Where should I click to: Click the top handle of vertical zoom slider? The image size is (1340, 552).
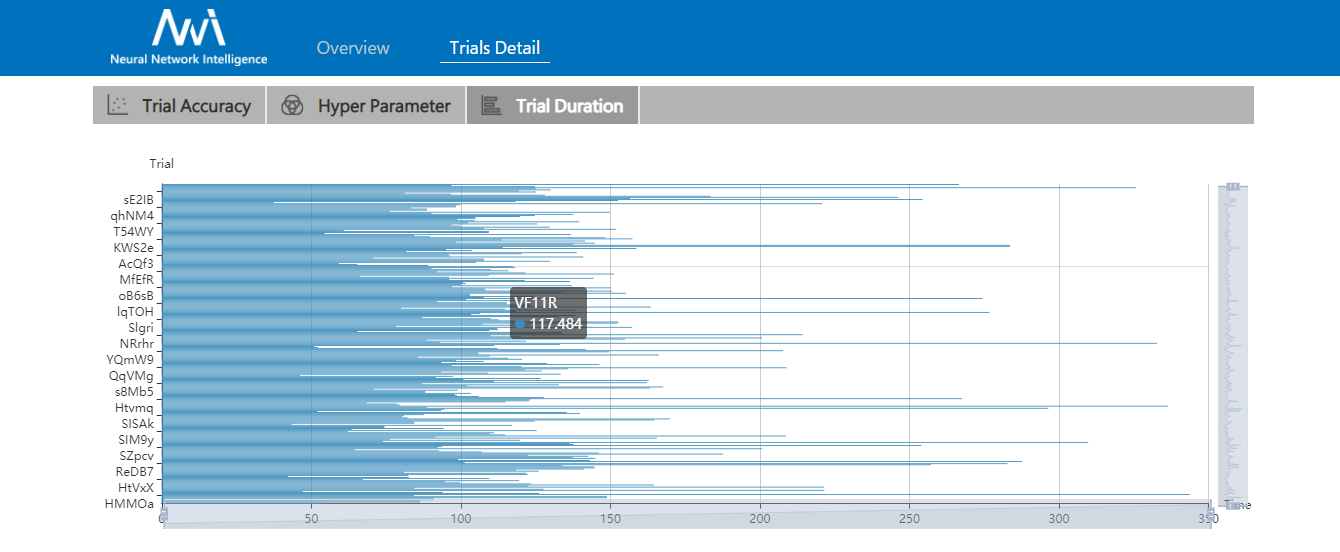pyautogui.click(x=1233, y=186)
